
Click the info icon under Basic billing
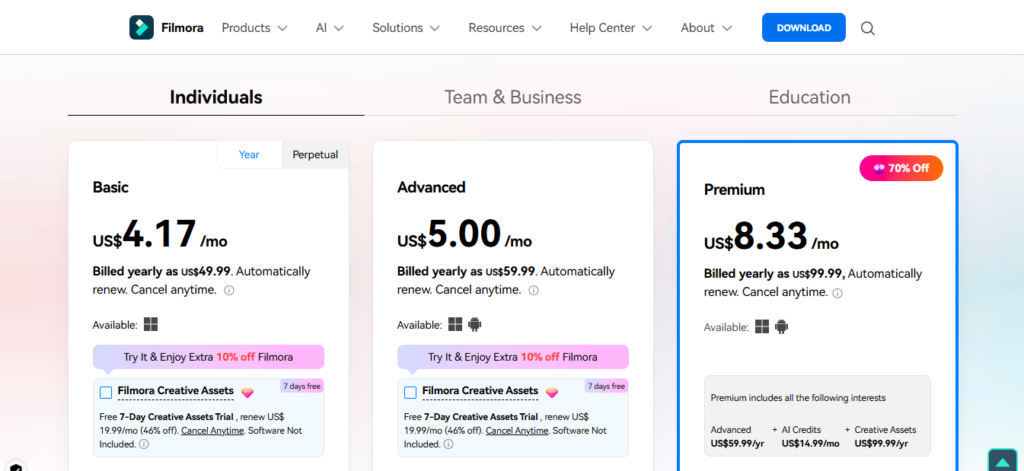pos(229,290)
